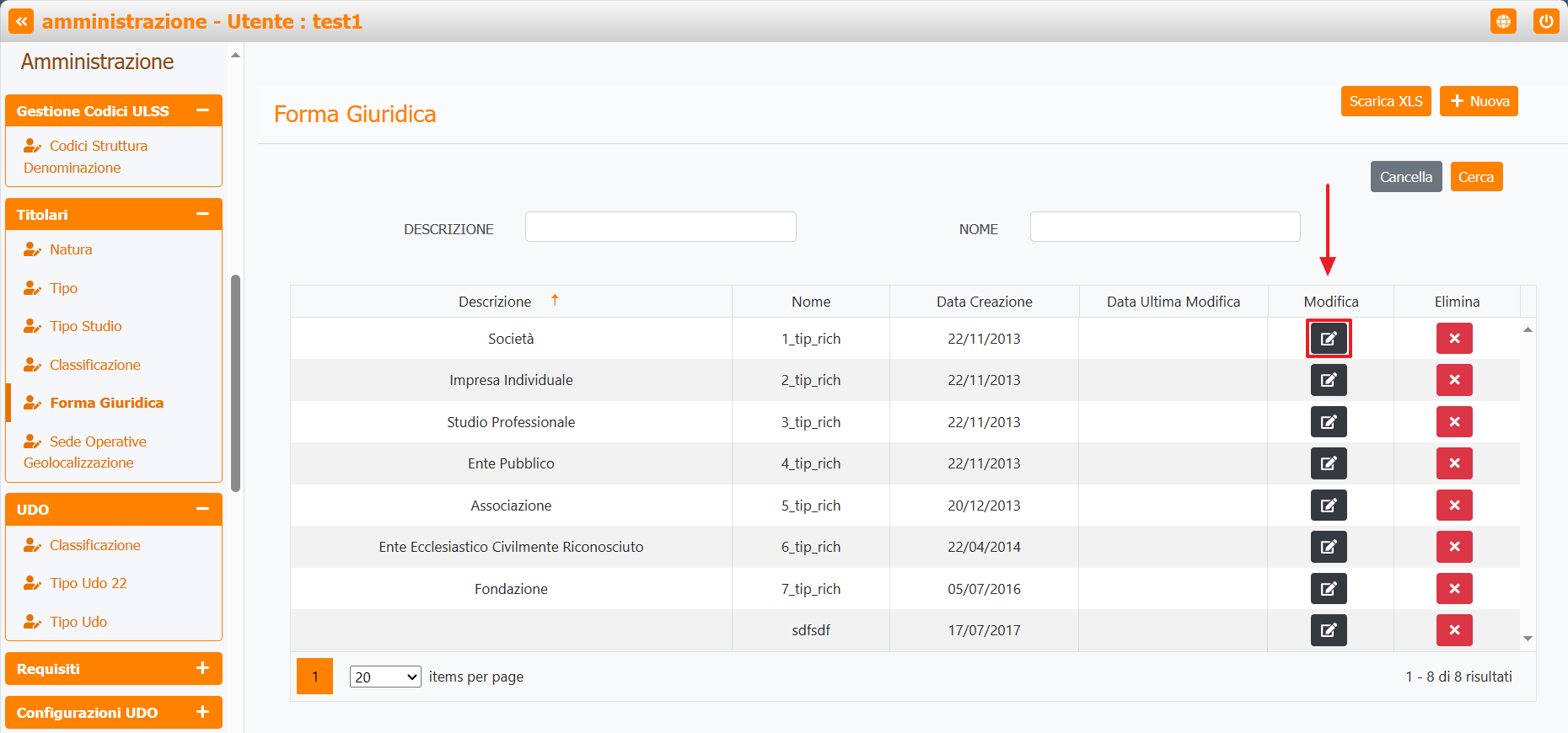Click the Cerca search button
Screen dimensions: 1568x733
[1475, 177]
